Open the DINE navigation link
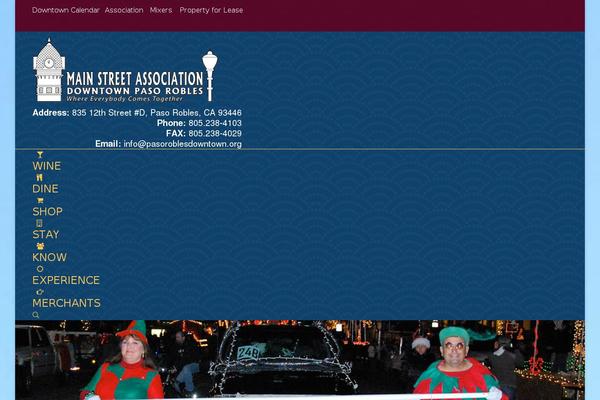Screen dimensions: 600x400 point(45,189)
